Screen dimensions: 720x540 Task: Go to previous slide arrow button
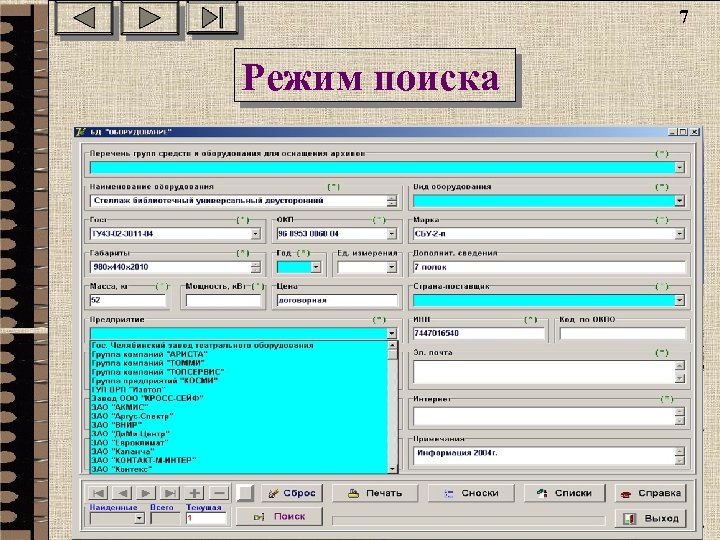tap(84, 17)
